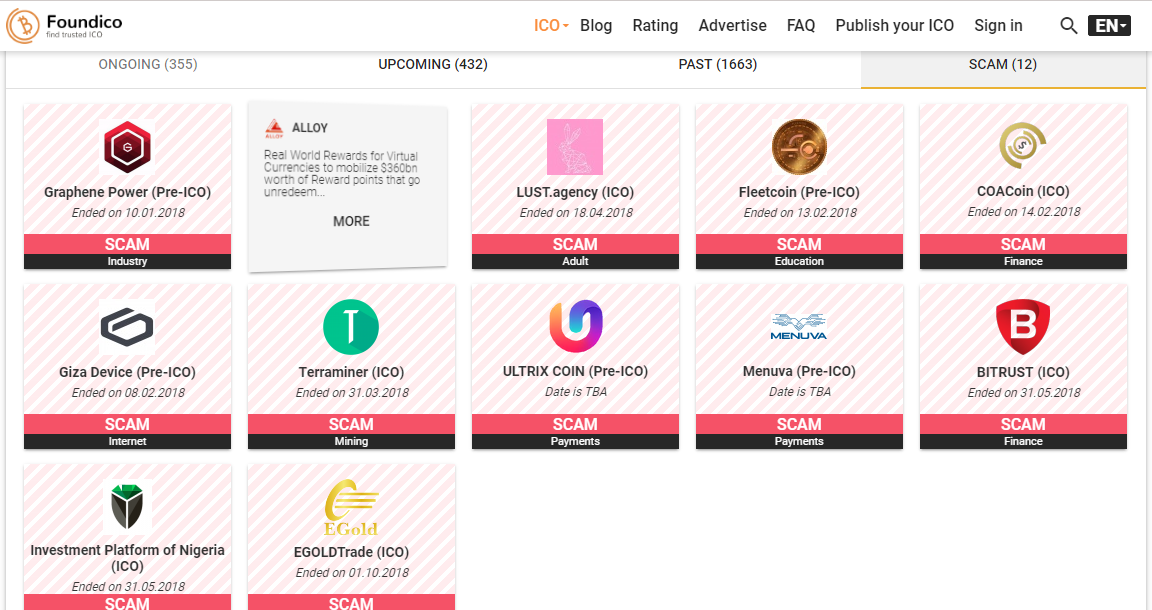This screenshot has height=610, width=1152.
Task: Open Graphene Power (Pre-ICO) title
Action: click(127, 193)
